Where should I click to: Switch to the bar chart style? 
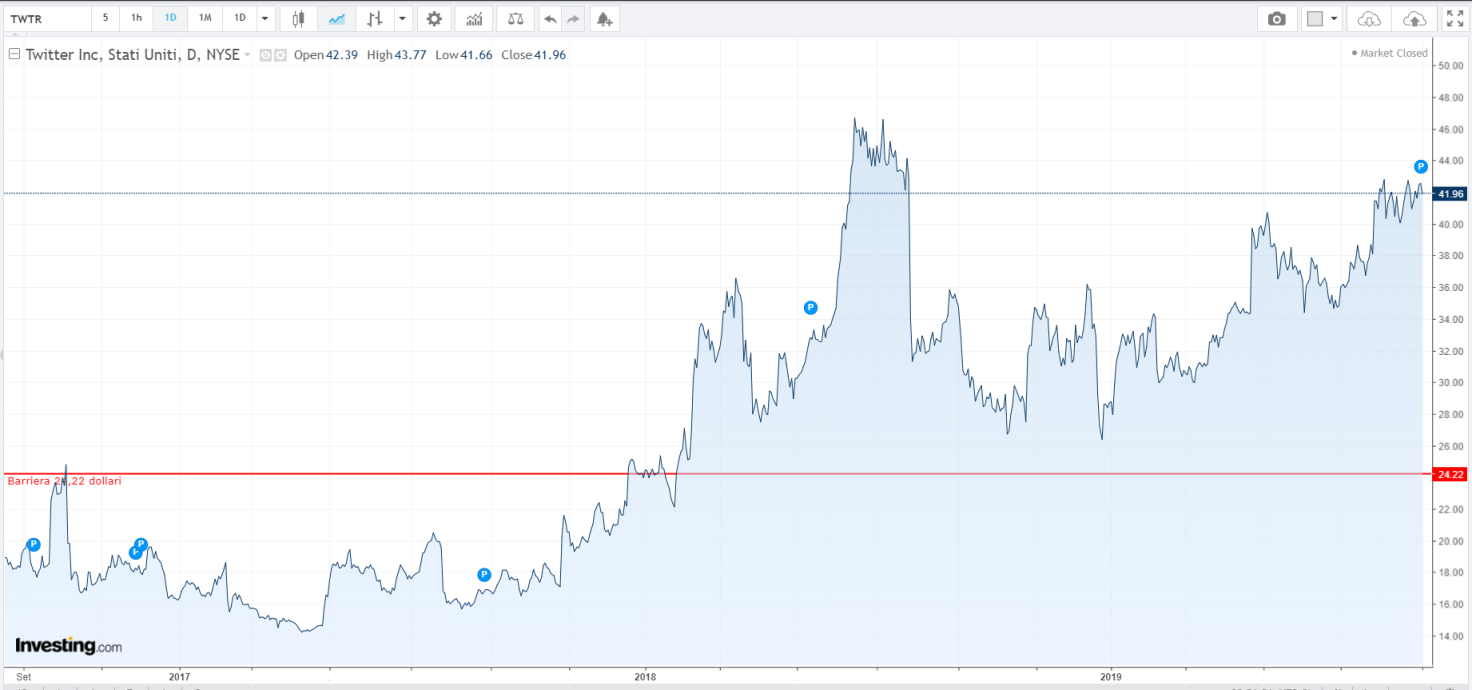(x=375, y=18)
